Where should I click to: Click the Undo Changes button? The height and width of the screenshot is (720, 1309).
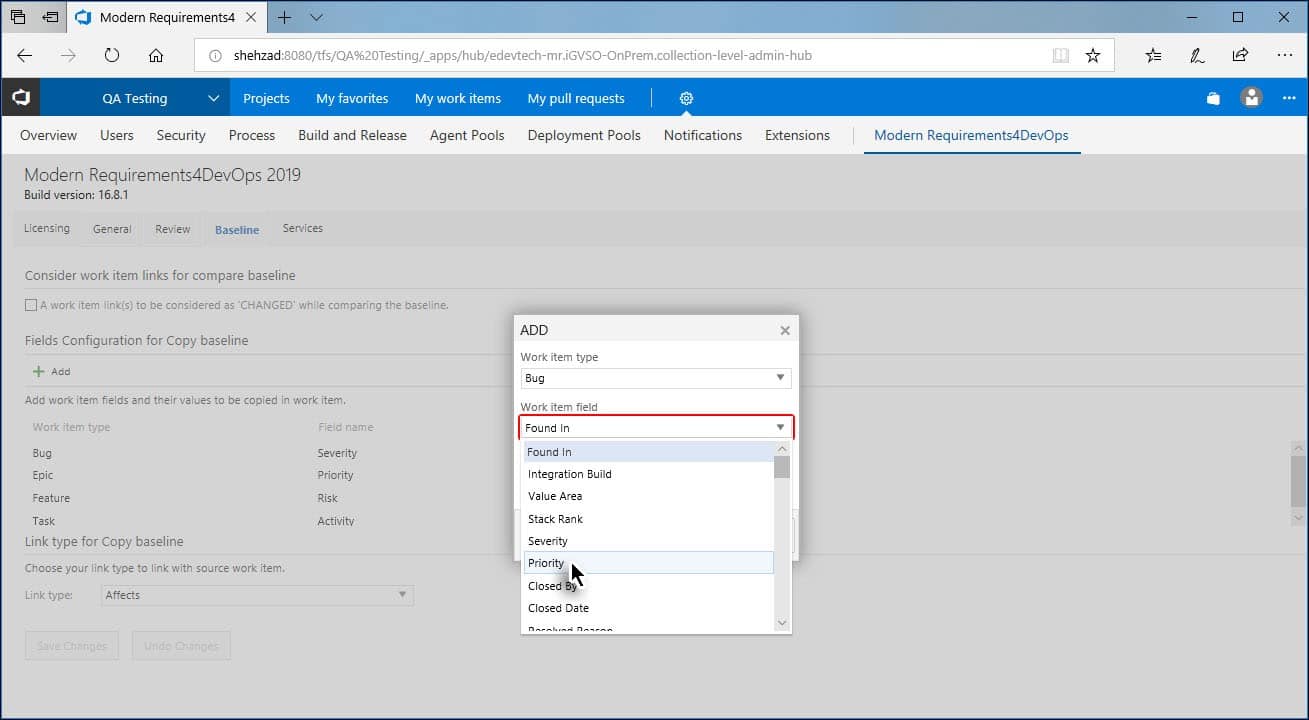(x=181, y=646)
